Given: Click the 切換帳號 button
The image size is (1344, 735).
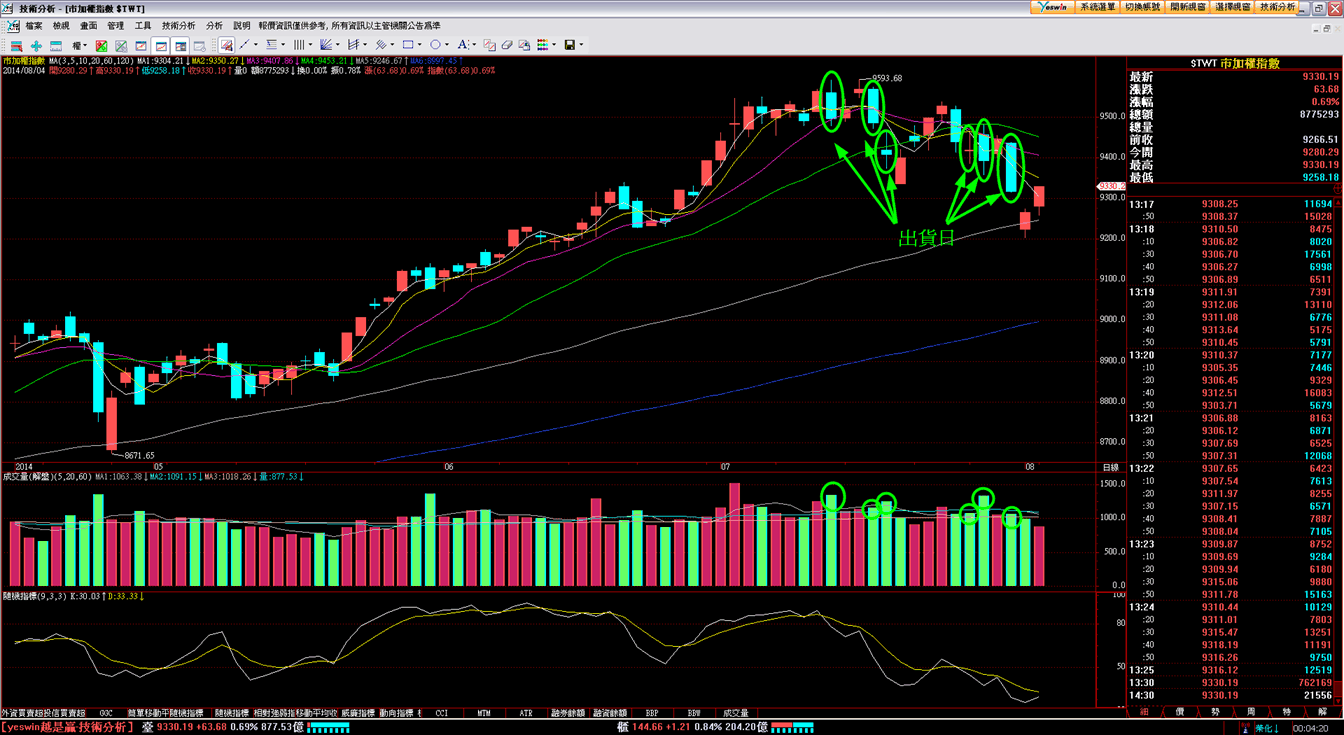Looking at the screenshot, I should pos(1142,7).
